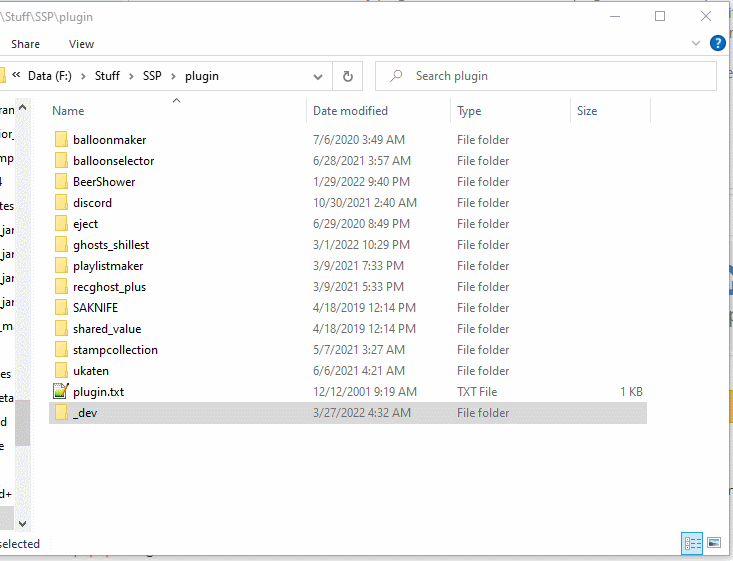Select the BeerShower folder icon

pos(61,182)
